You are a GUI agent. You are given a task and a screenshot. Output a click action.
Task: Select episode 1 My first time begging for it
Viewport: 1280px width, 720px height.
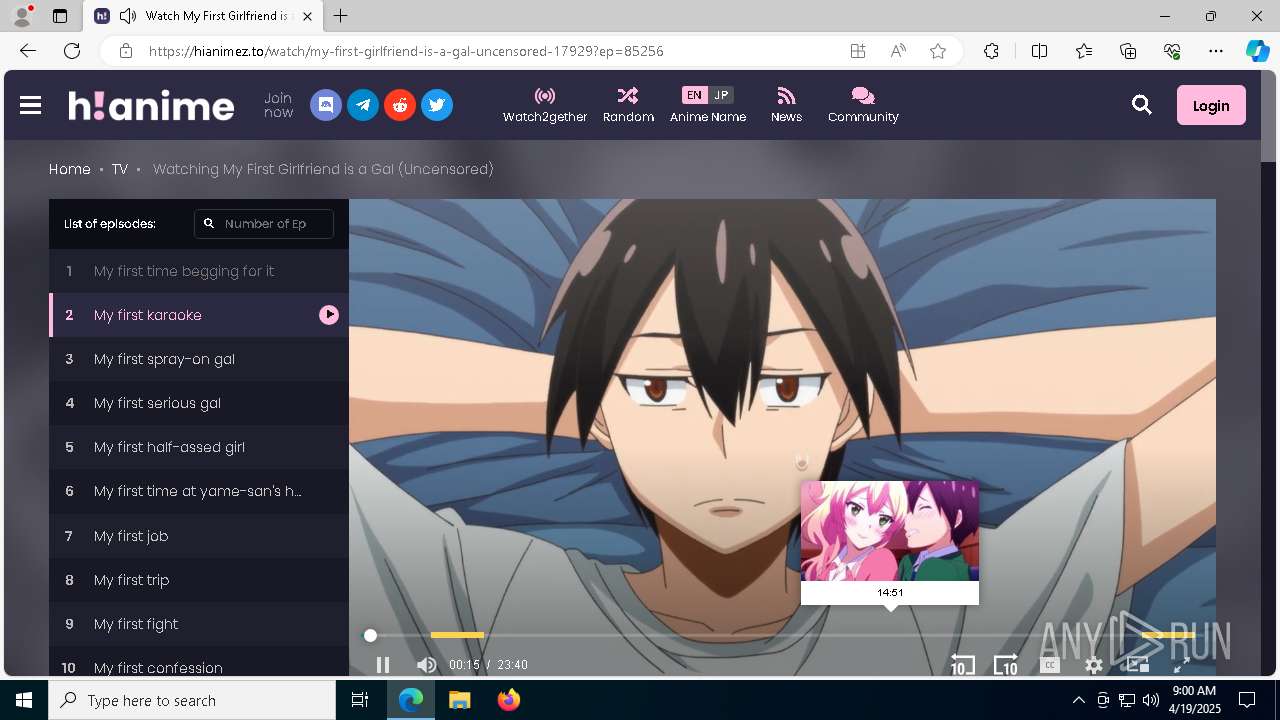(x=199, y=271)
